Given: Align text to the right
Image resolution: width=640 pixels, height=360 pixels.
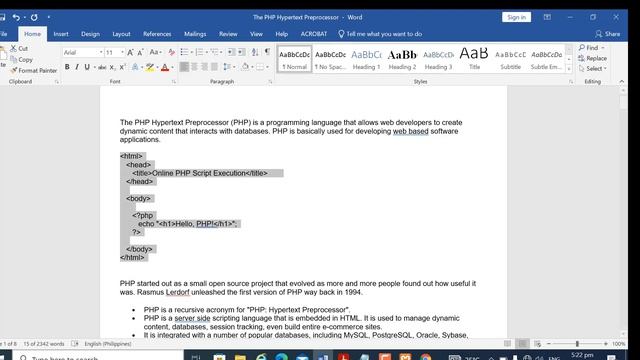Looking at the screenshot, I should click(x=204, y=67).
